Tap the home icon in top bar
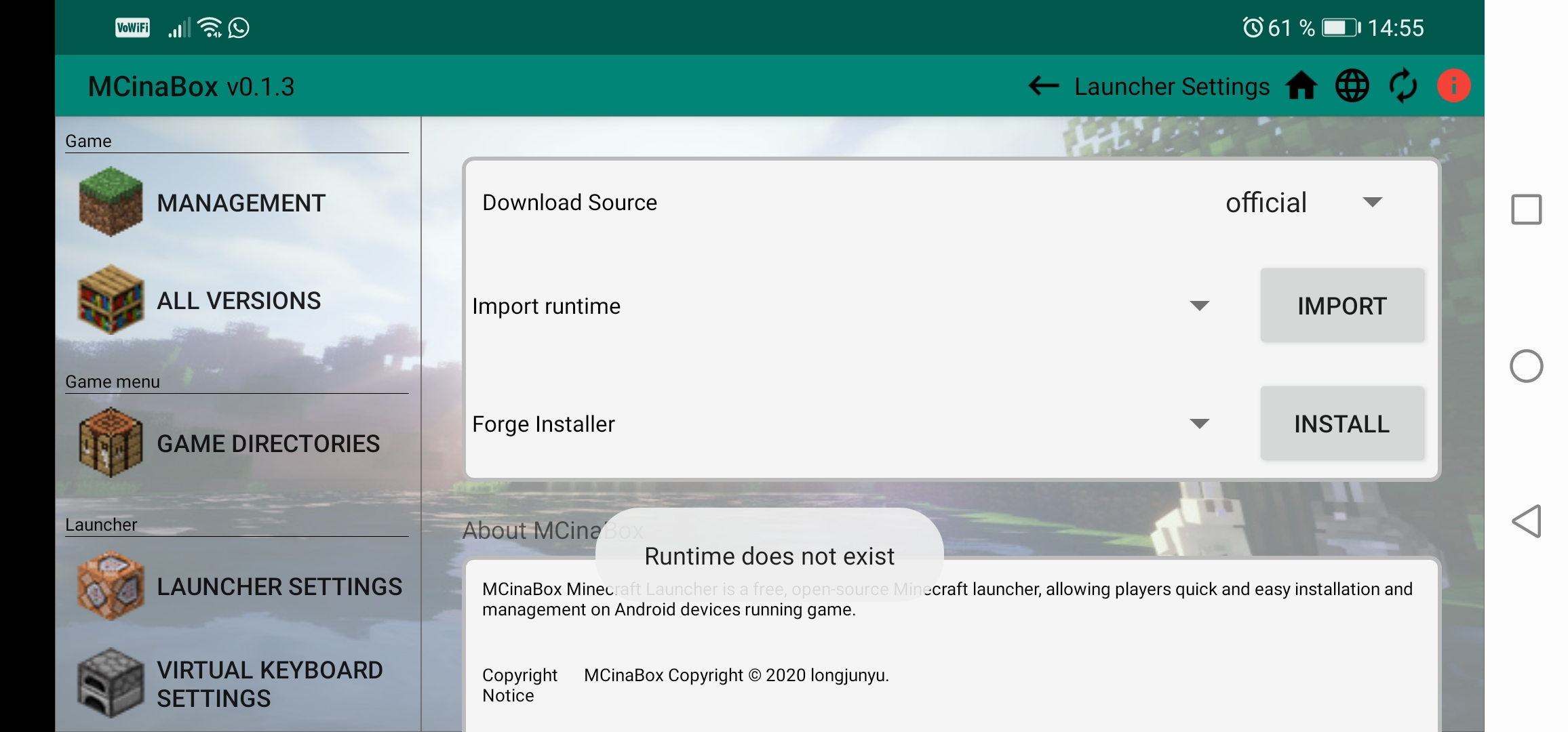Image resolution: width=1568 pixels, height=732 pixels. (x=1301, y=86)
